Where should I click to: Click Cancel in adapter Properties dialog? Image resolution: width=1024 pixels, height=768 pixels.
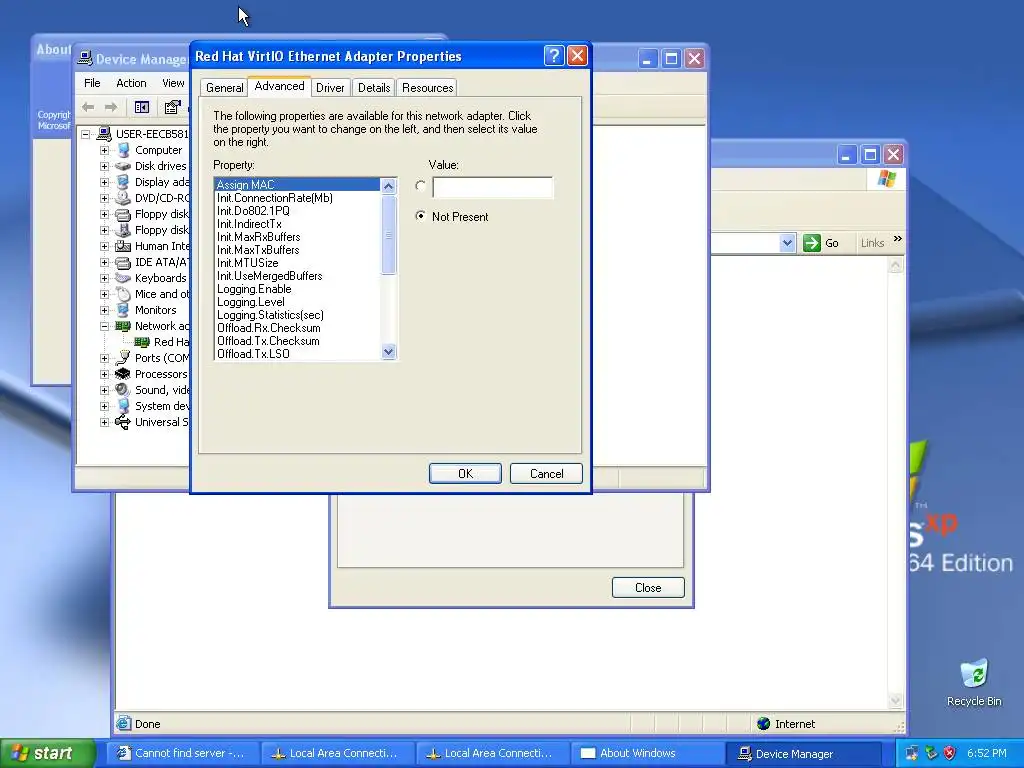tap(546, 473)
